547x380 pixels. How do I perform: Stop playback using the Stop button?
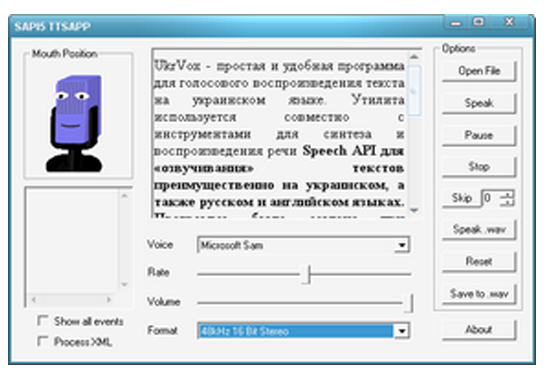[479, 167]
